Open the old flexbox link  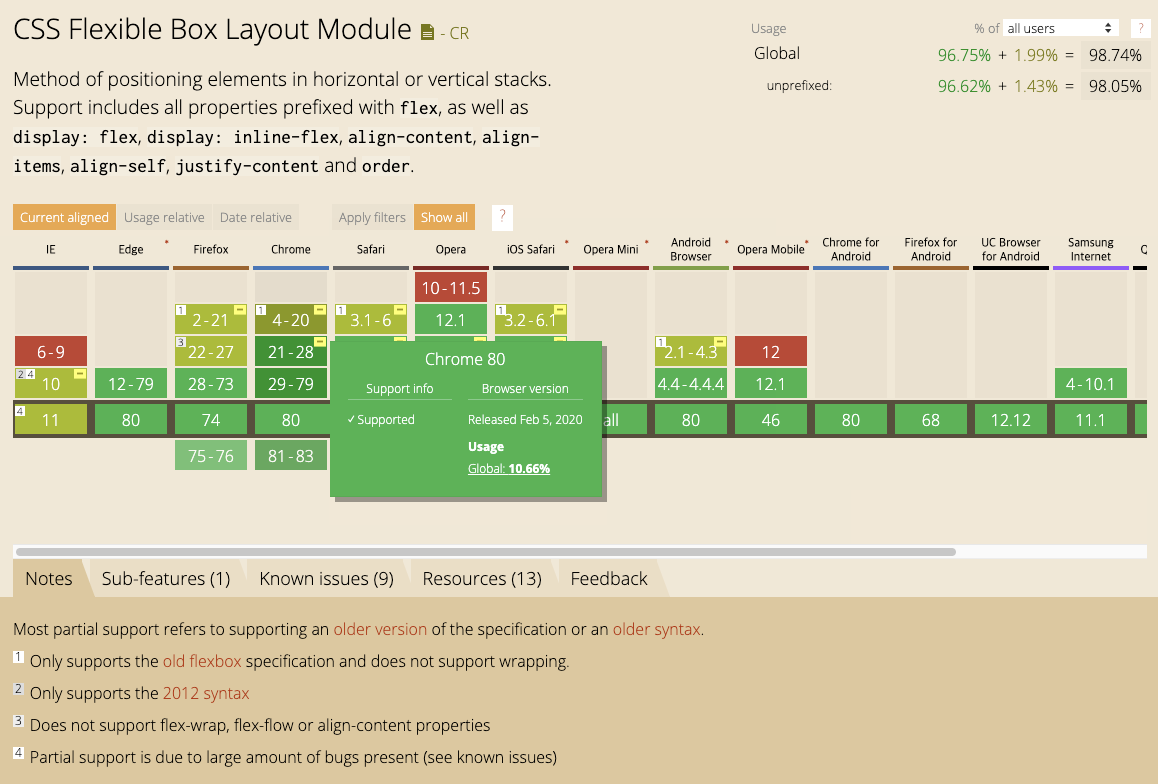coord(202,661)
